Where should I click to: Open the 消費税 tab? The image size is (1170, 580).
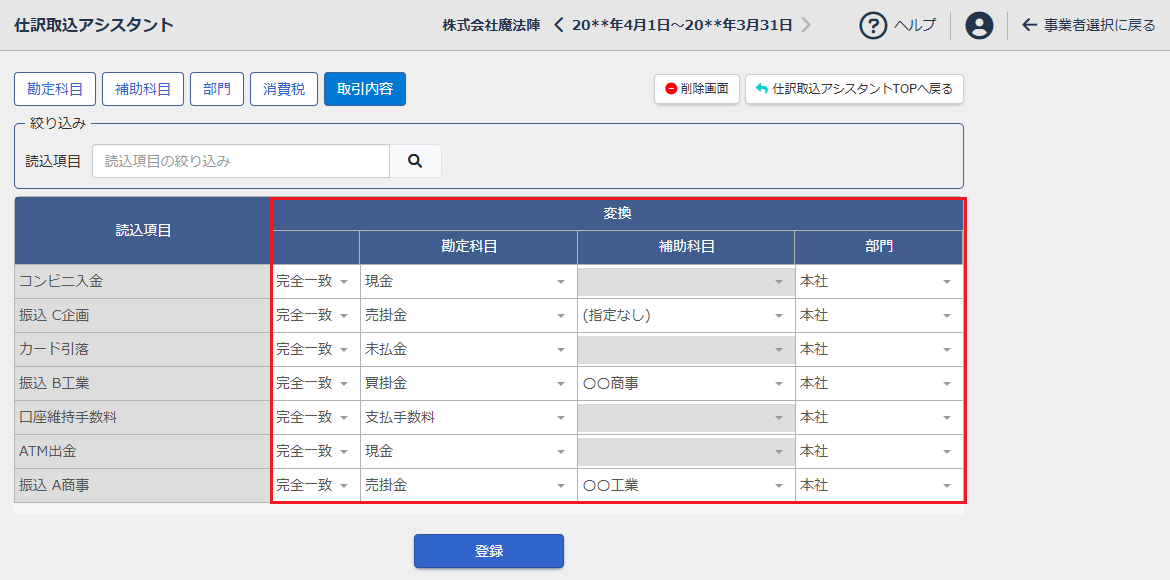[x=284, y=89]
